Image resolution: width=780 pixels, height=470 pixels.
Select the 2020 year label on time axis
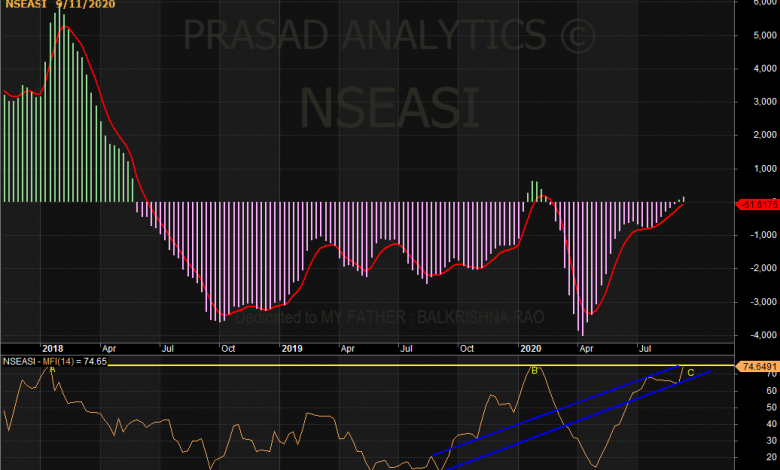[x=532, y=349]
